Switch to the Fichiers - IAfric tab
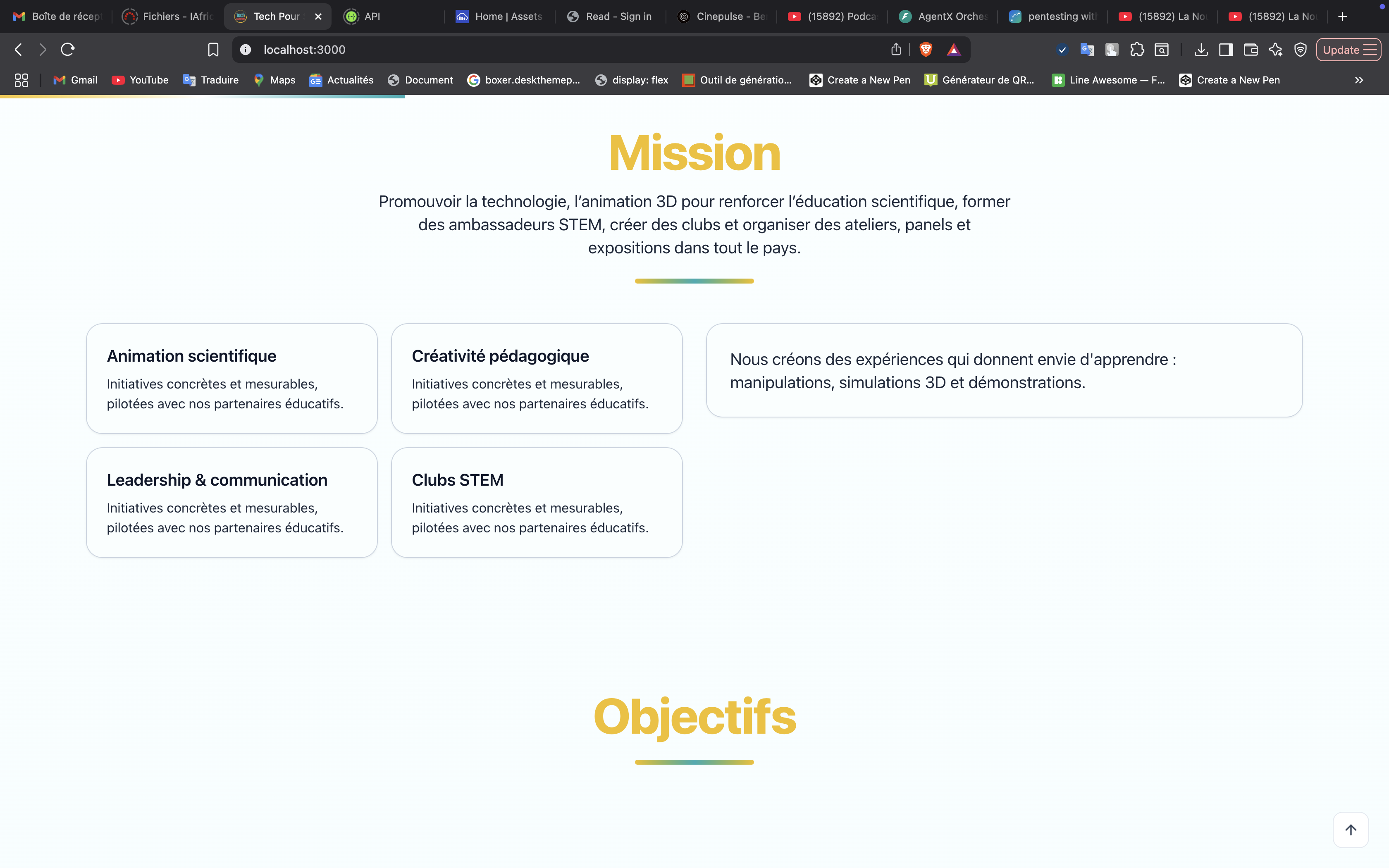1389x868 pixels. click(167, 17)
